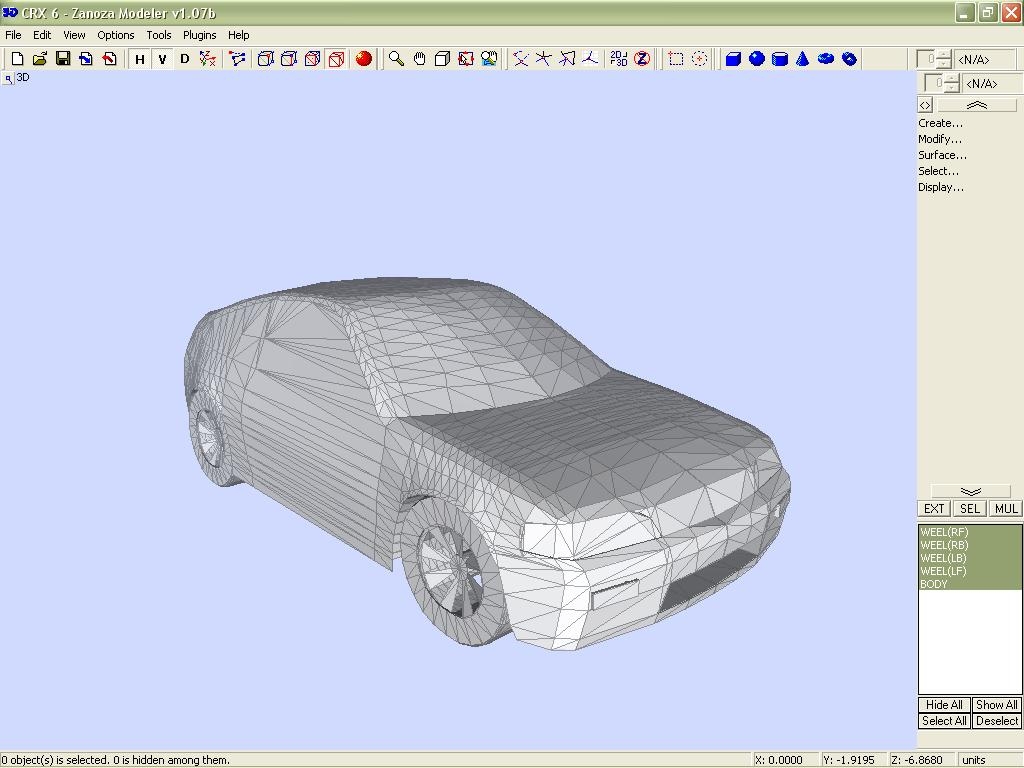Screen dimensions: 1024x768
Task: Toggle the V axis button
Action: pyautogui.click(x=162, y=59)
